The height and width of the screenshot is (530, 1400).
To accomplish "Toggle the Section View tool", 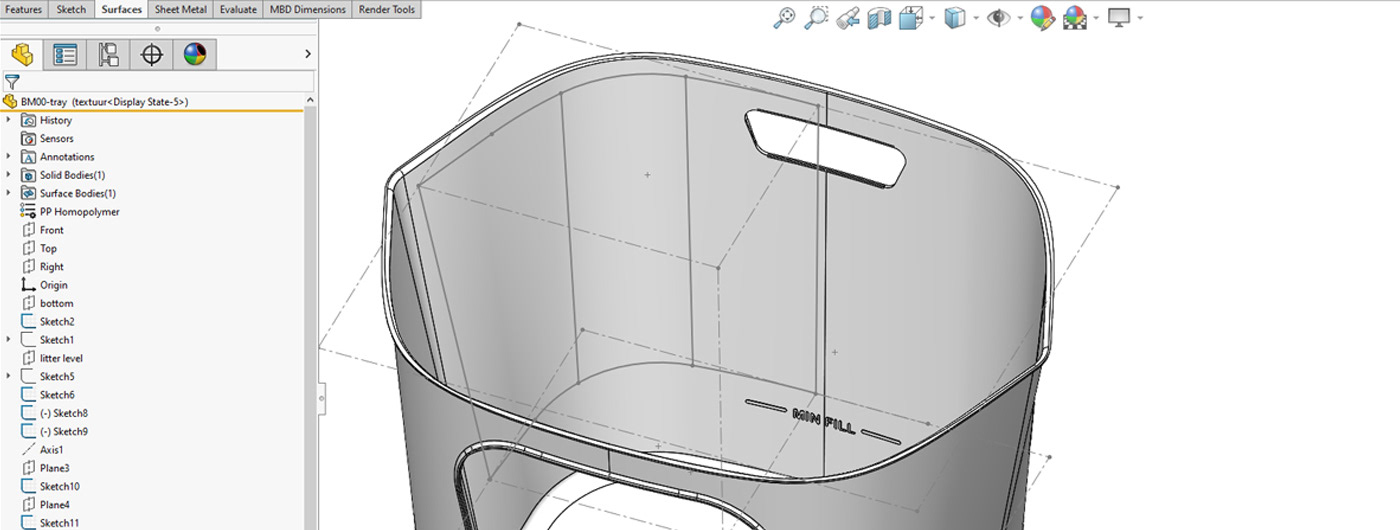I will pos(879,17).
